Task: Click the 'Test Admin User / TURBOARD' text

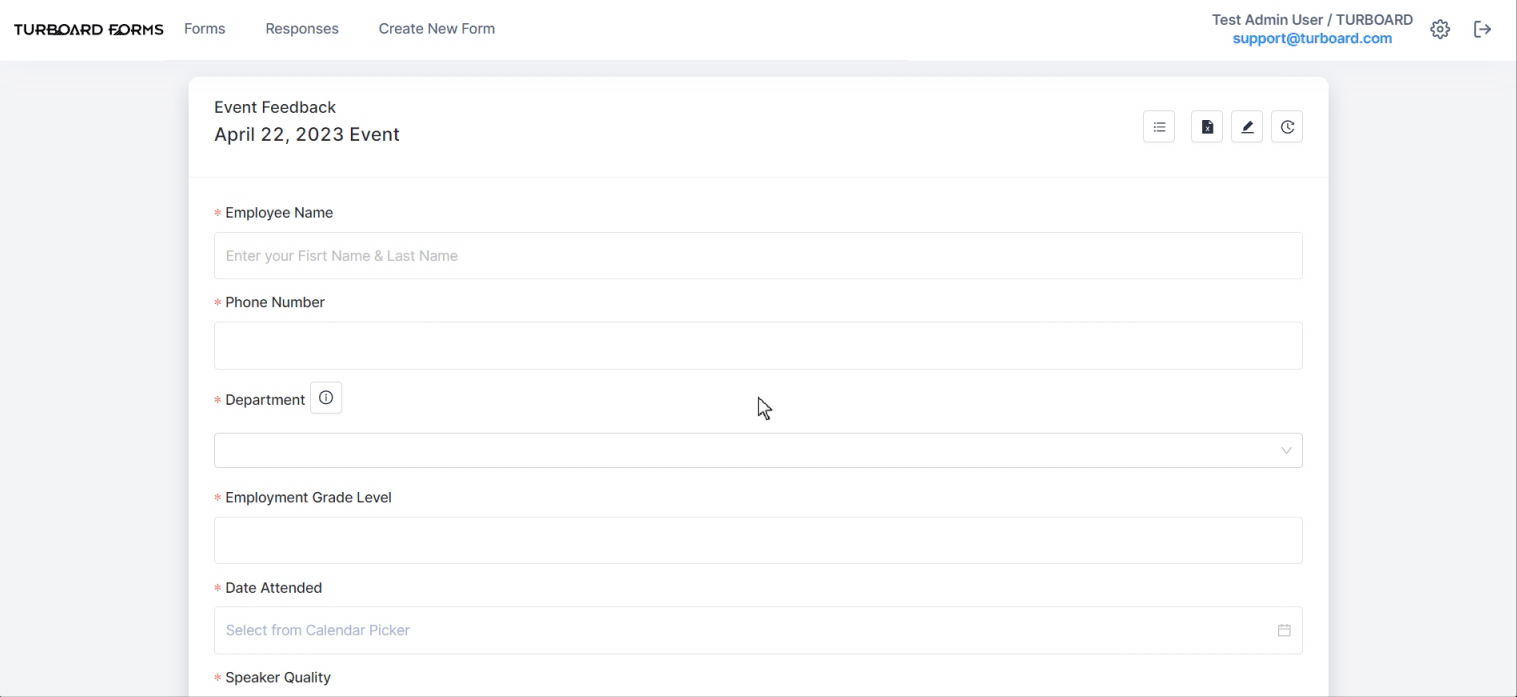Action: click(1312, 20)
